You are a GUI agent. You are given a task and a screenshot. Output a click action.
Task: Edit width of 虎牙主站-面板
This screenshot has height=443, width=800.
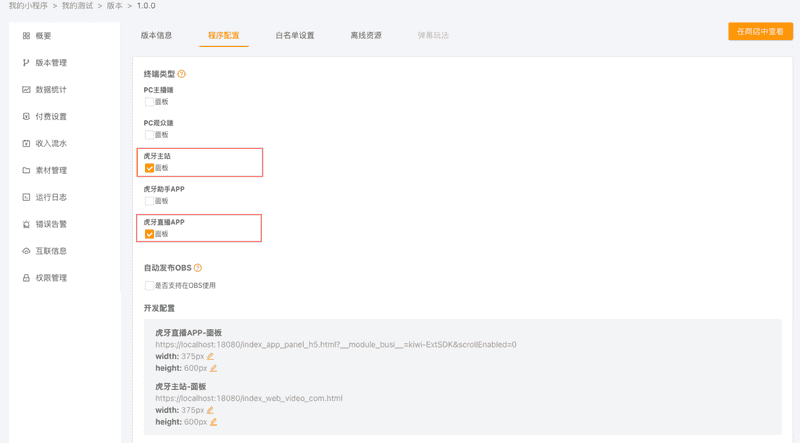click(210, 410)
